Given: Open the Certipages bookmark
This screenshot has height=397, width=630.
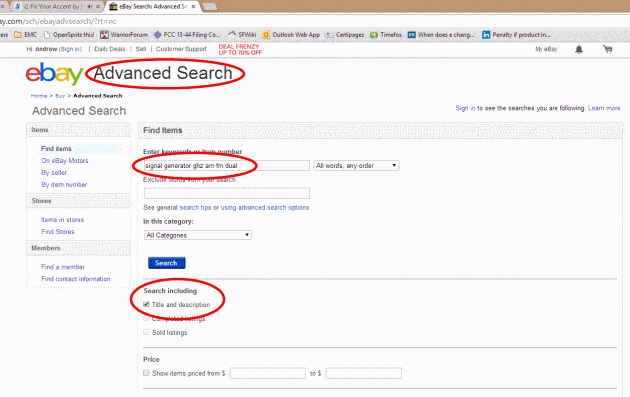Looking at the screenshot, I should [x=345, y=35].
